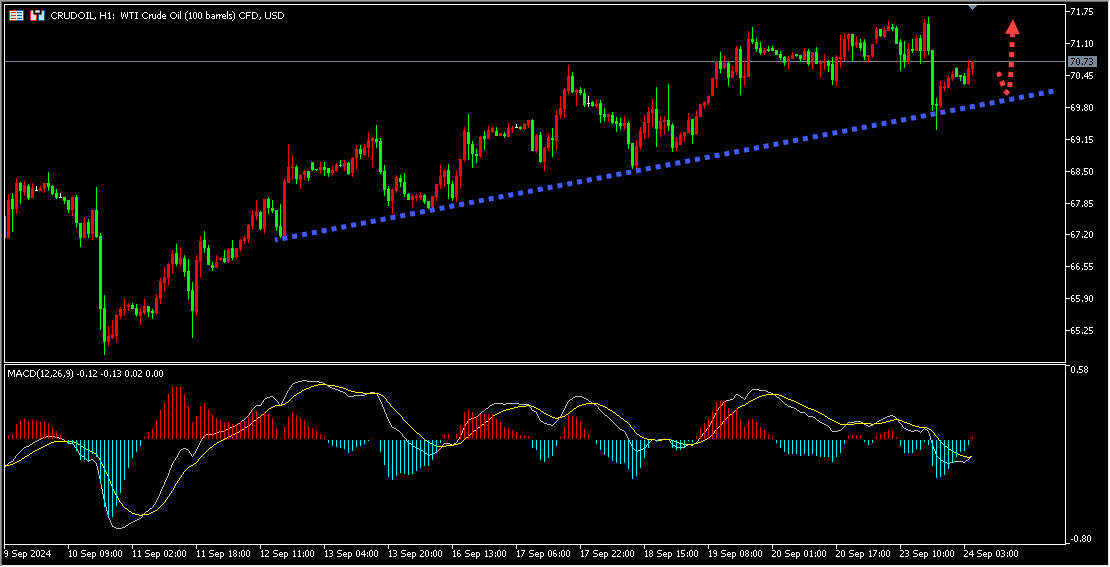Click the 71.10 price axis label
The image size is (1110, 567).
tap(1083, 44)
